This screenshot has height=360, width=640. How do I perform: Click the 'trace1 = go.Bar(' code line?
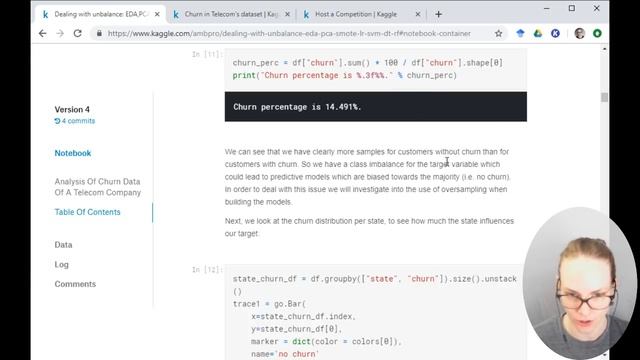click(x=269, y=304)
